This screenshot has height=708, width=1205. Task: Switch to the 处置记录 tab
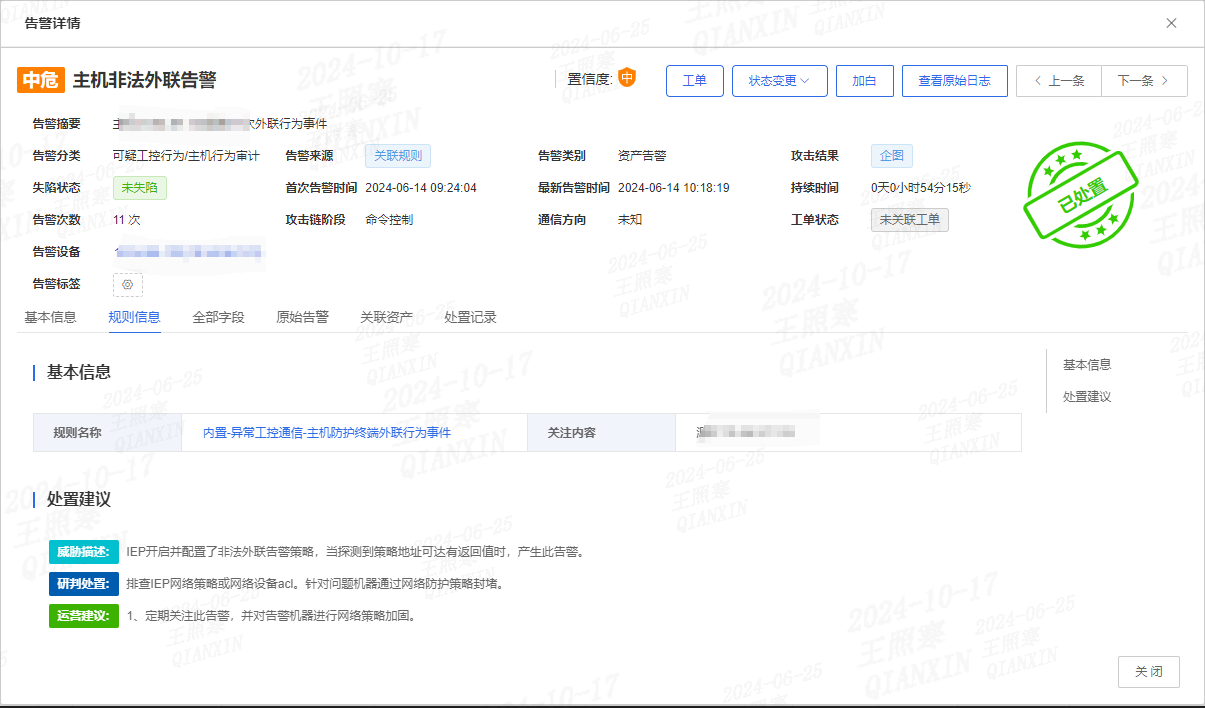pyautogui.click(x=470, y=317)
